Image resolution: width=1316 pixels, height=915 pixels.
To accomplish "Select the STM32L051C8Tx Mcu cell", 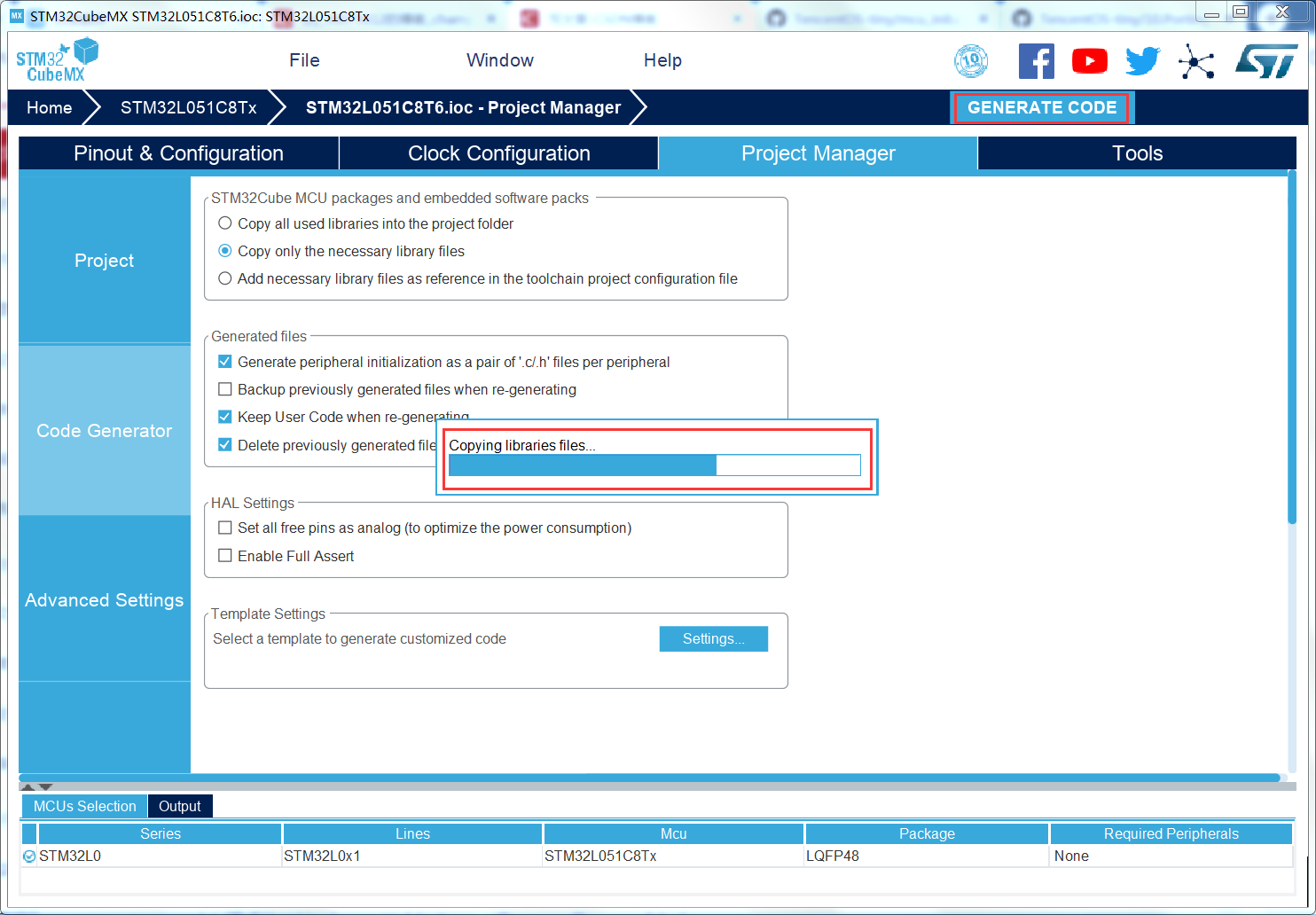I will click(674, 856).
